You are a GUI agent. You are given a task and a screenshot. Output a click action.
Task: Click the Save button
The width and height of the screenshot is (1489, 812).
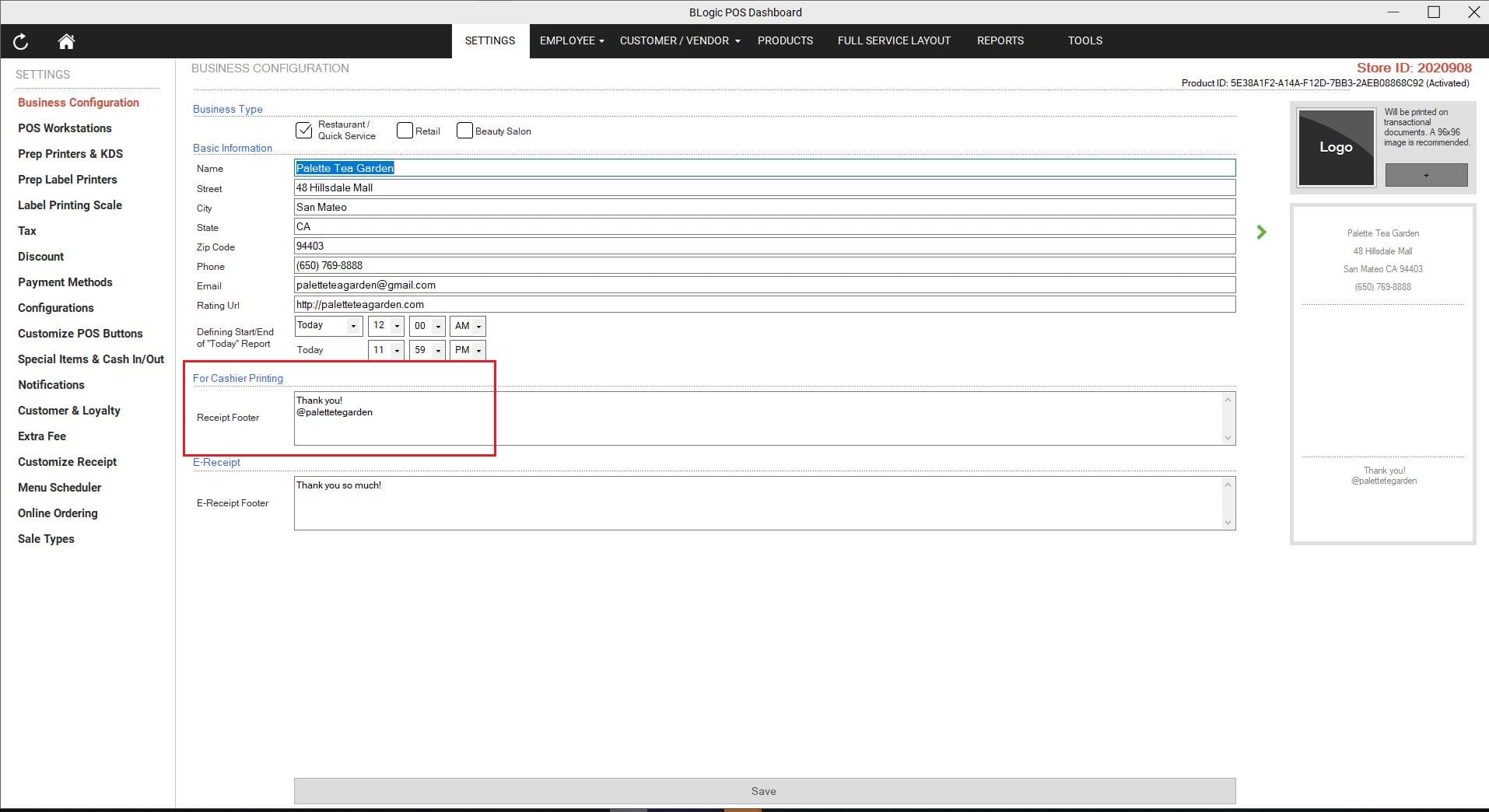[764, 791]
